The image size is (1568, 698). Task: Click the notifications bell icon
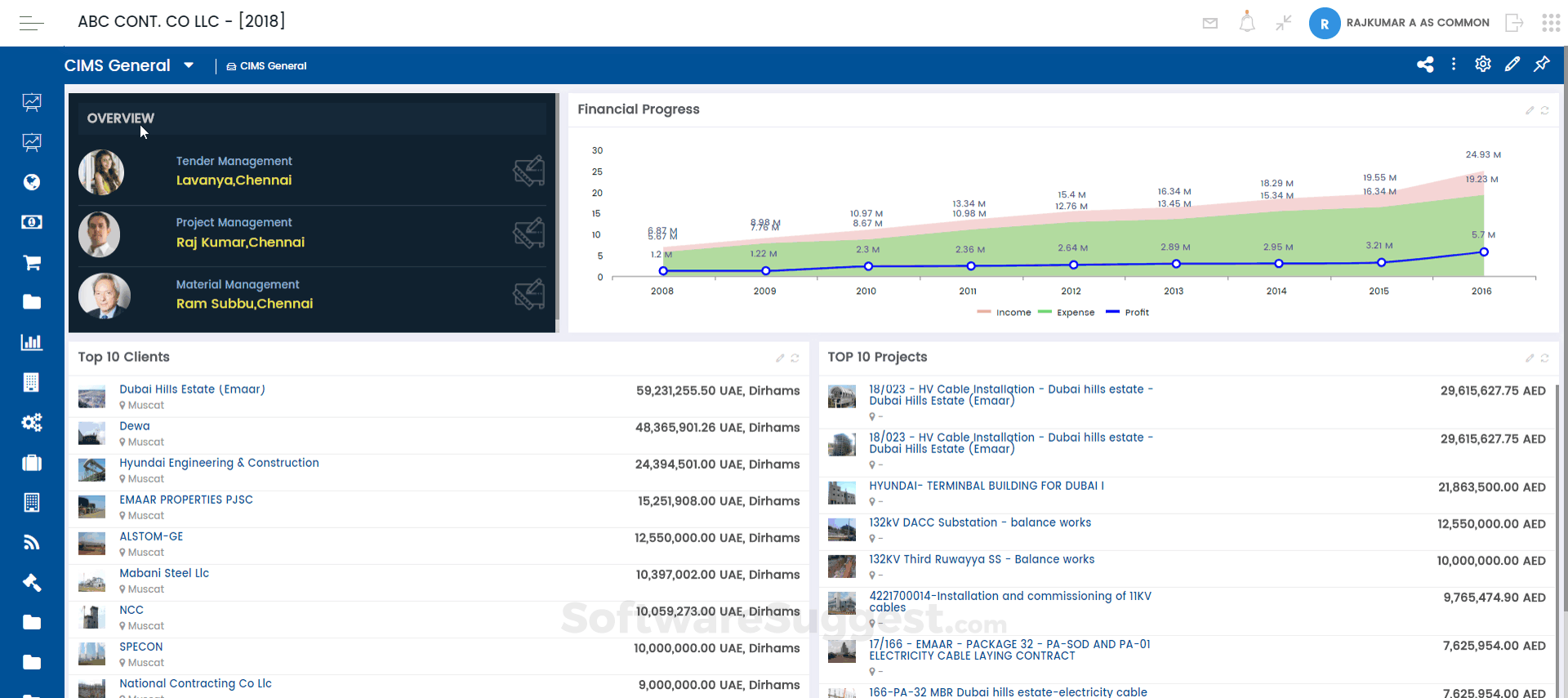coord(1247,22)
